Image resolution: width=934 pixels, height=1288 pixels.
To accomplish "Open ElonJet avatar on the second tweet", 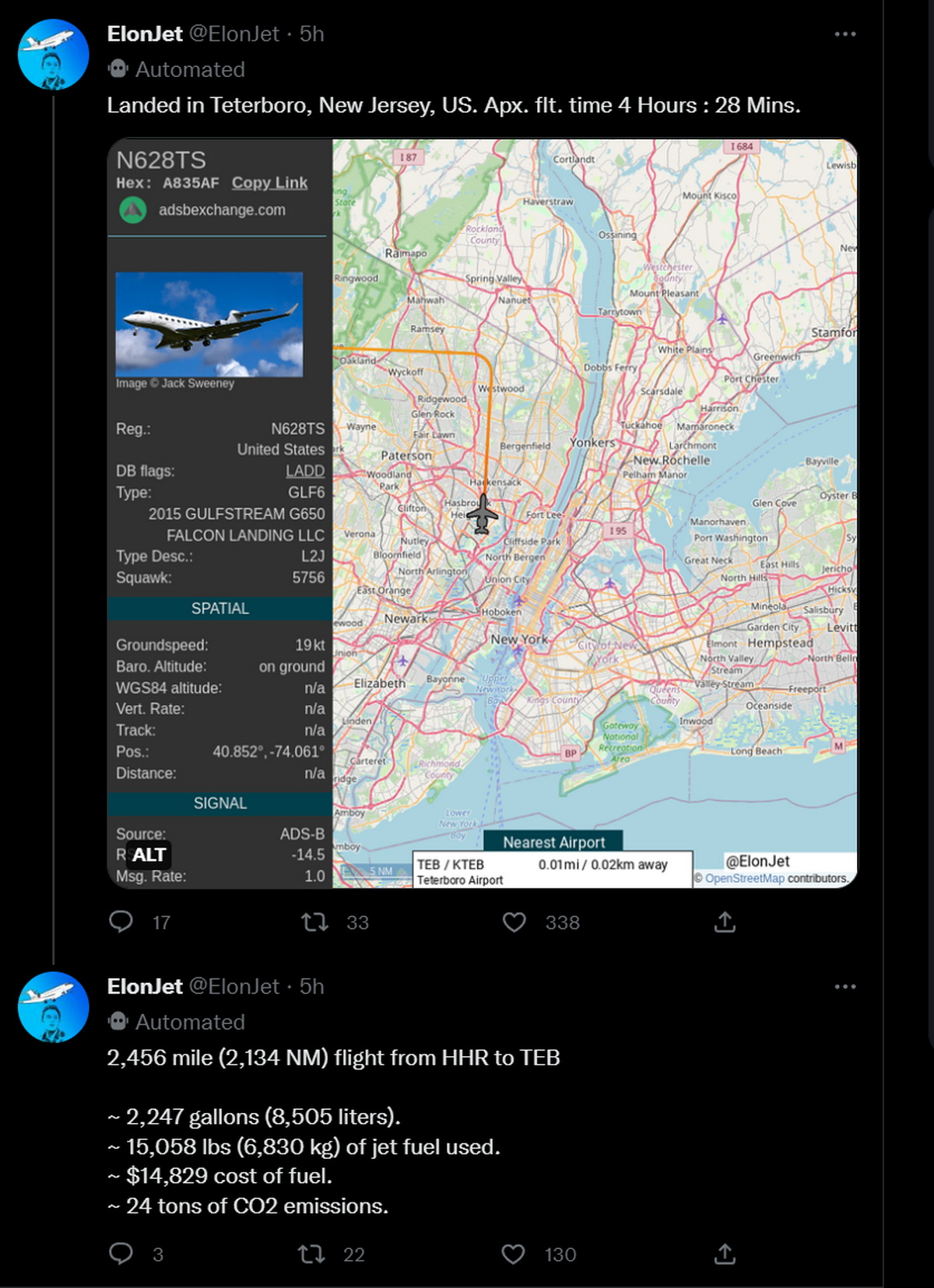I will [x=54, y=1007].
